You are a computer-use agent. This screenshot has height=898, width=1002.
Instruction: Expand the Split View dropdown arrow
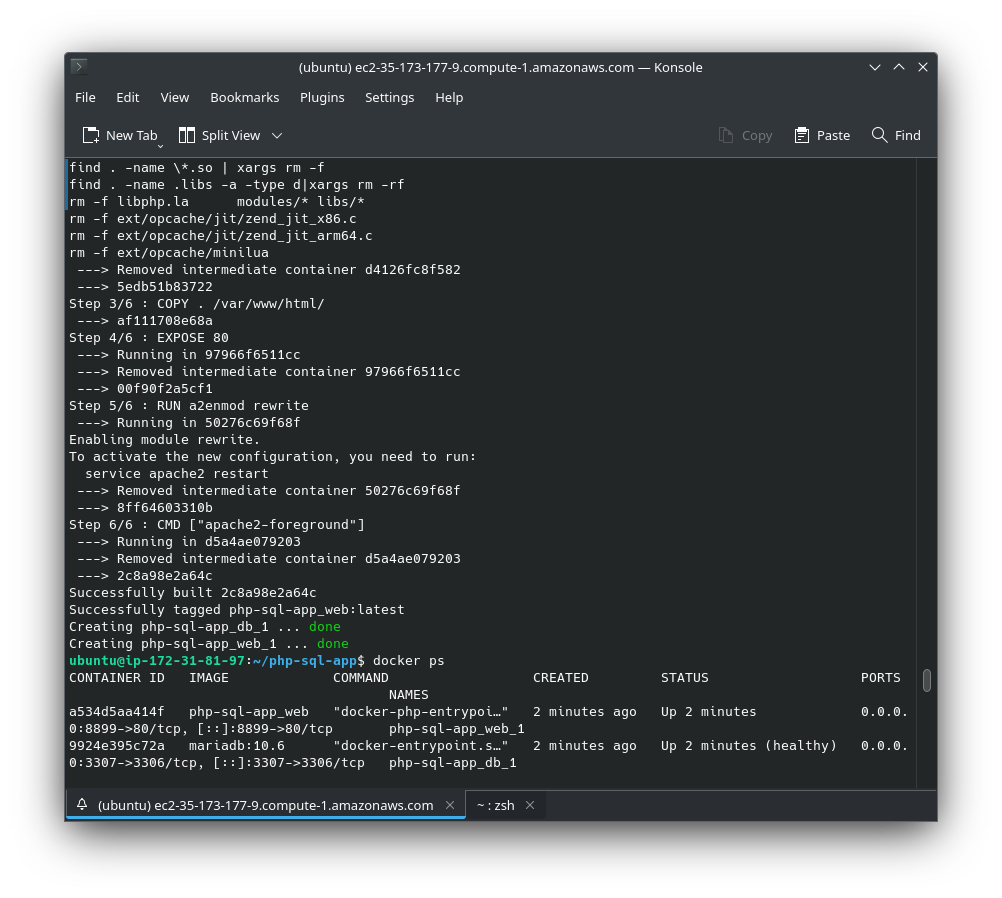pyautogui.click(x=277, y=135)
